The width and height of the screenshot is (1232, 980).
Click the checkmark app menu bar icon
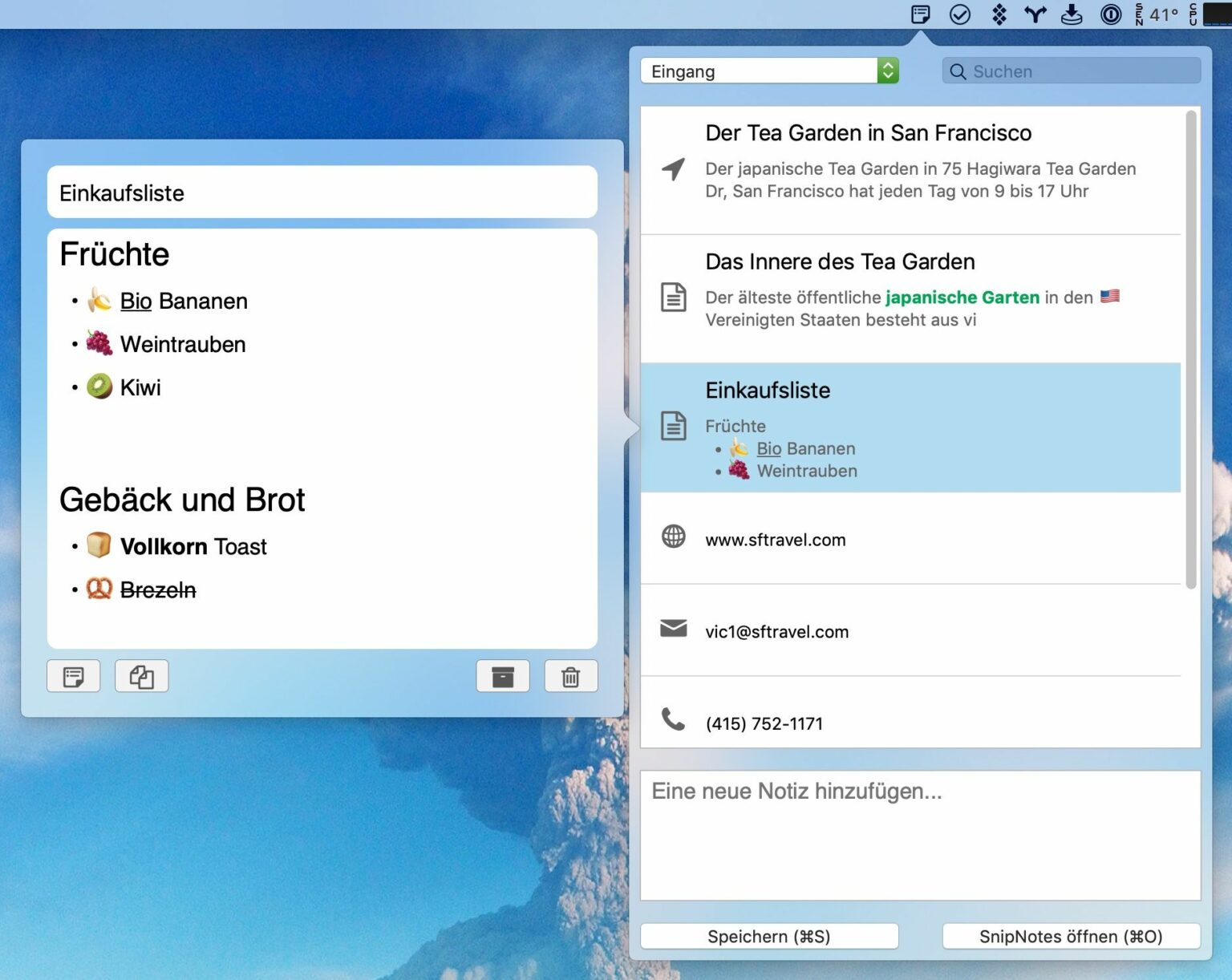pos(959,14)
